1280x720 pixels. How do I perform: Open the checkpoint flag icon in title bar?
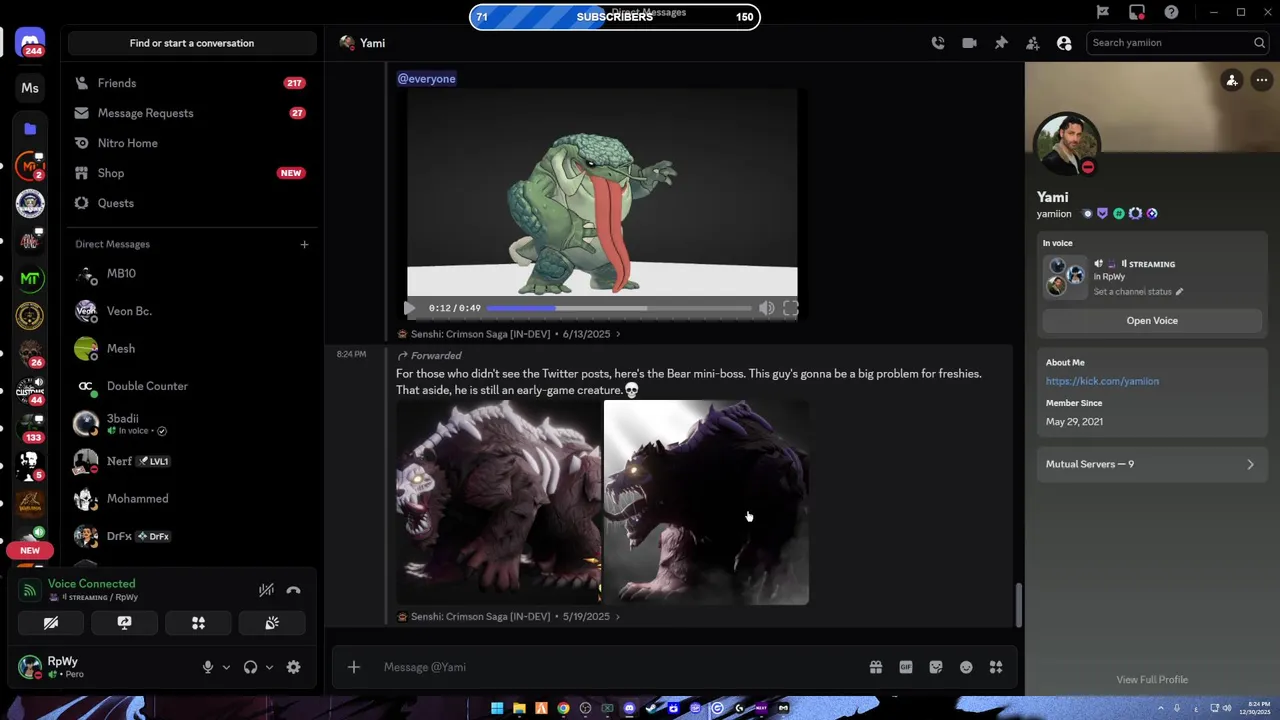1102,12
